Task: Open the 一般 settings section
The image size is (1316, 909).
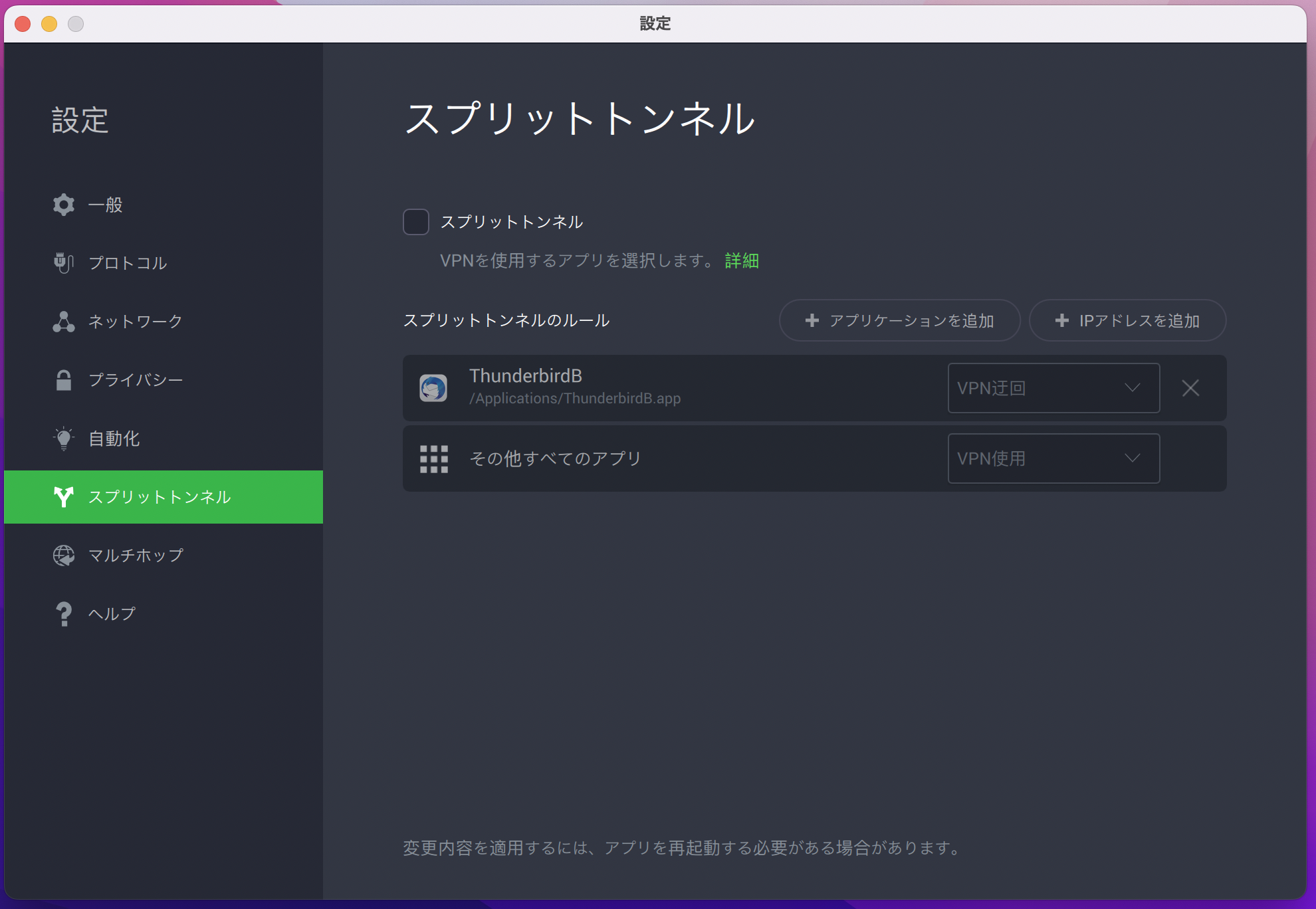Action: tap(164, 205)
